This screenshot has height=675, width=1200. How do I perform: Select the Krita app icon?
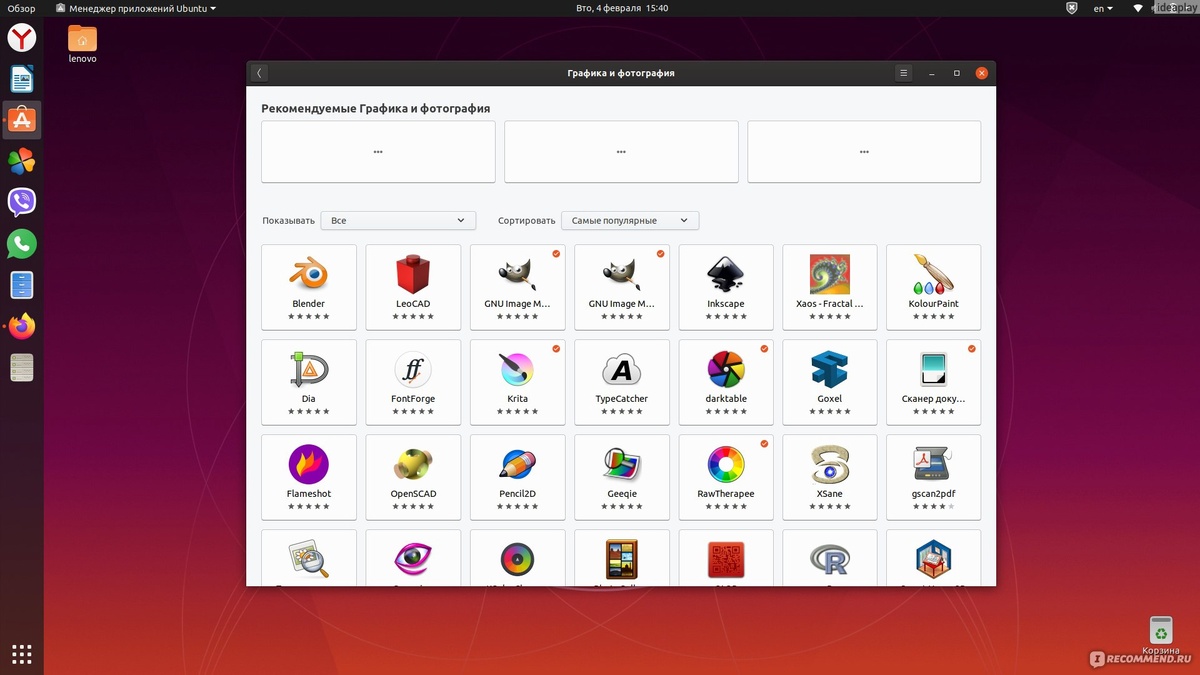click(x=517, y=369)
